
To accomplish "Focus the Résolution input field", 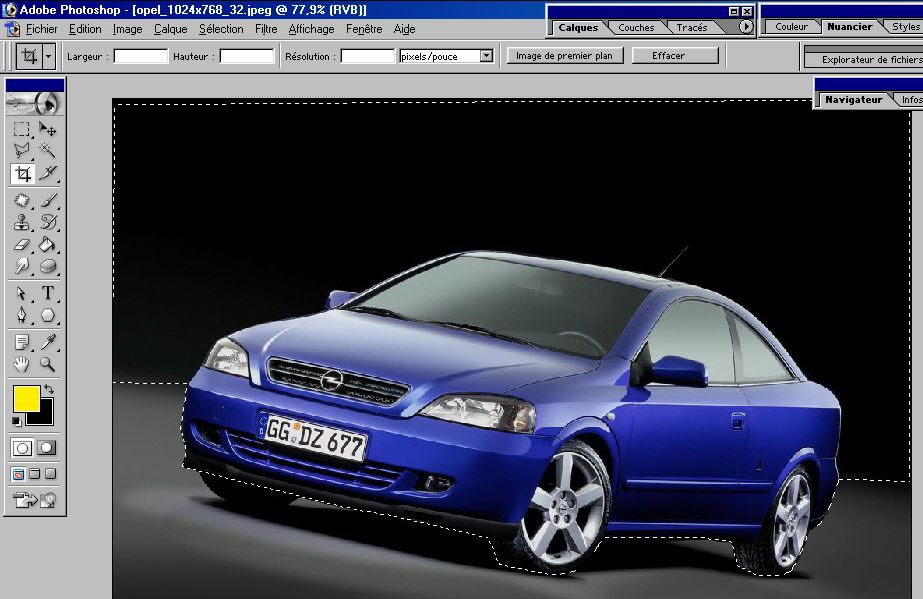I will pos(368,56).
